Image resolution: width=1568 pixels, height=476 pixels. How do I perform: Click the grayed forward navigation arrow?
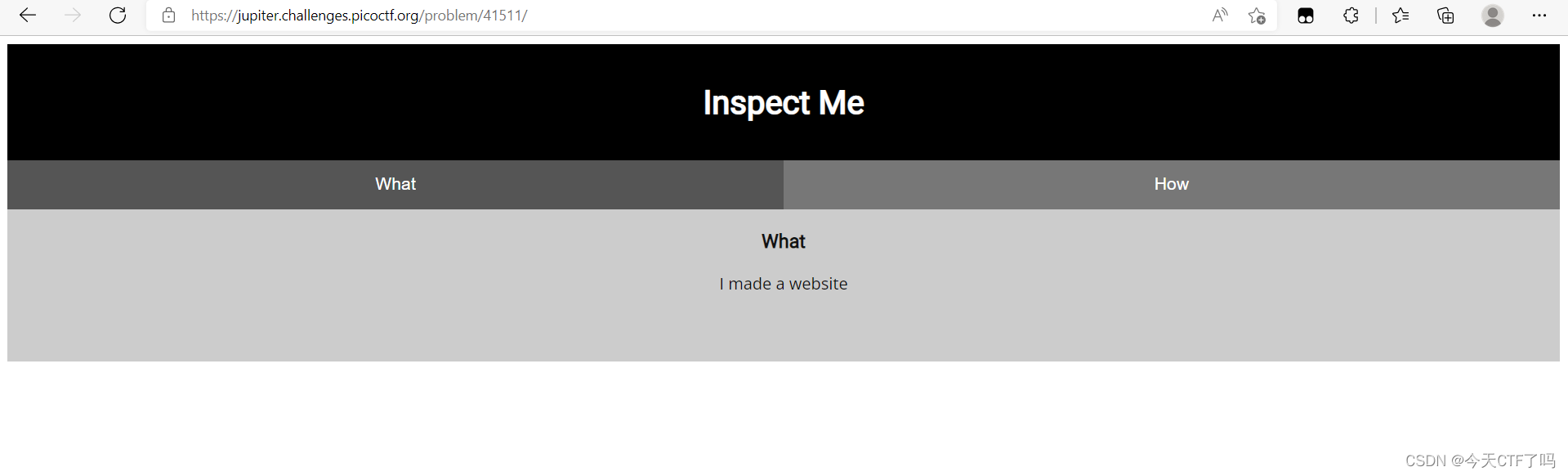(73, 16)
